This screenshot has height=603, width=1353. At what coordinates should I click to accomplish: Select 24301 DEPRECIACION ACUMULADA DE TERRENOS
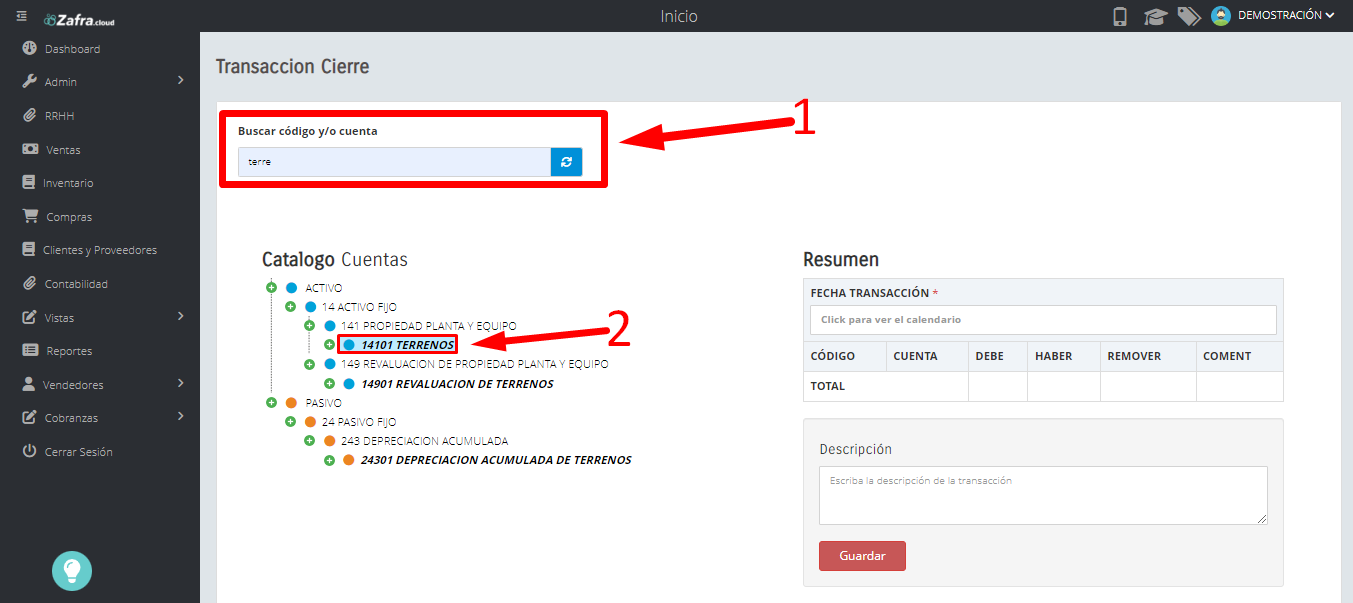click(x=496, y=460)
